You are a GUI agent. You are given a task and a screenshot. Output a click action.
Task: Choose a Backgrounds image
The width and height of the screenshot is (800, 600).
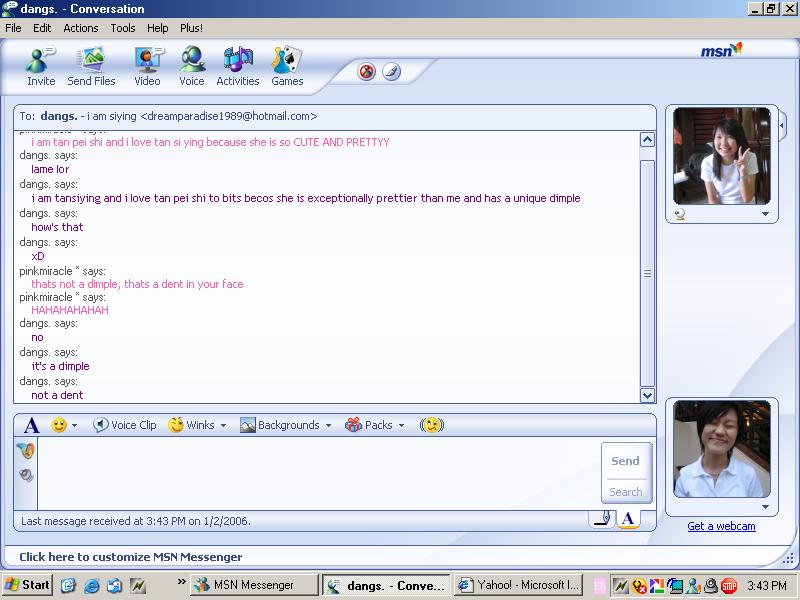pos(280,425)
